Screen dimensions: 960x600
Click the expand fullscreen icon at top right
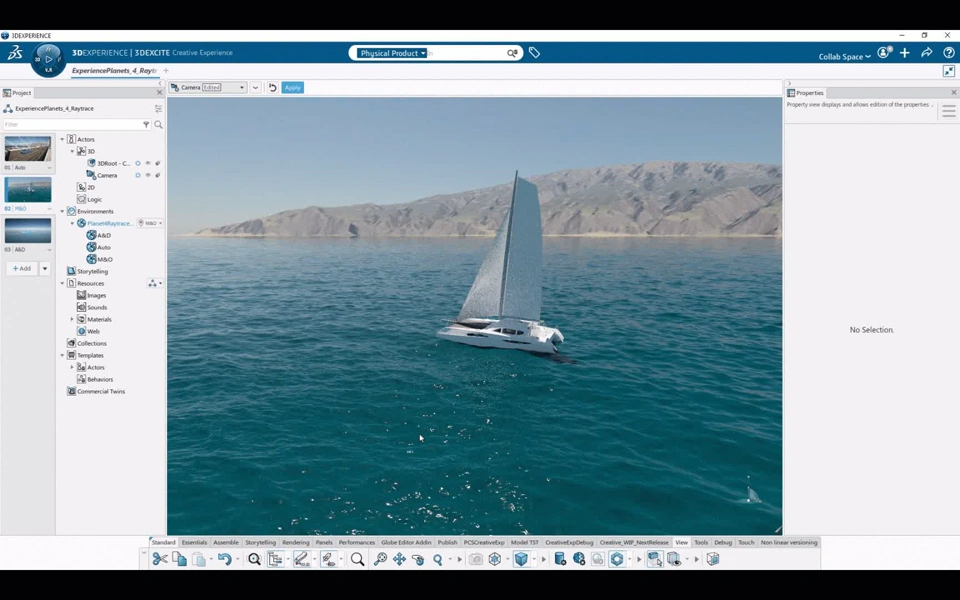pos(949,71)
